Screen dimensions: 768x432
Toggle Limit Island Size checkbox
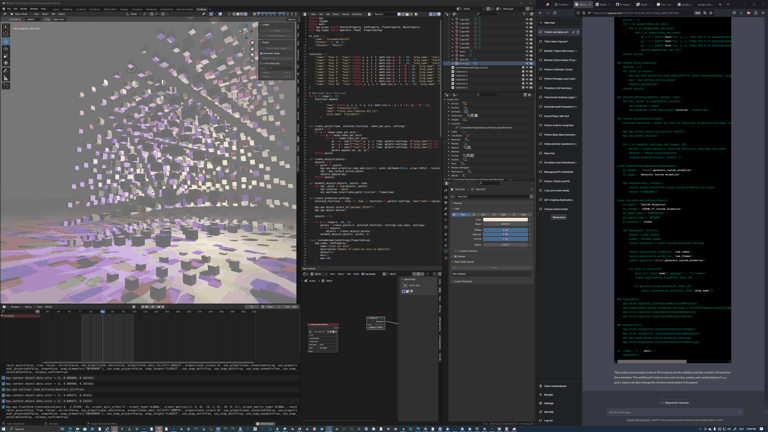(x=262, y=63)
